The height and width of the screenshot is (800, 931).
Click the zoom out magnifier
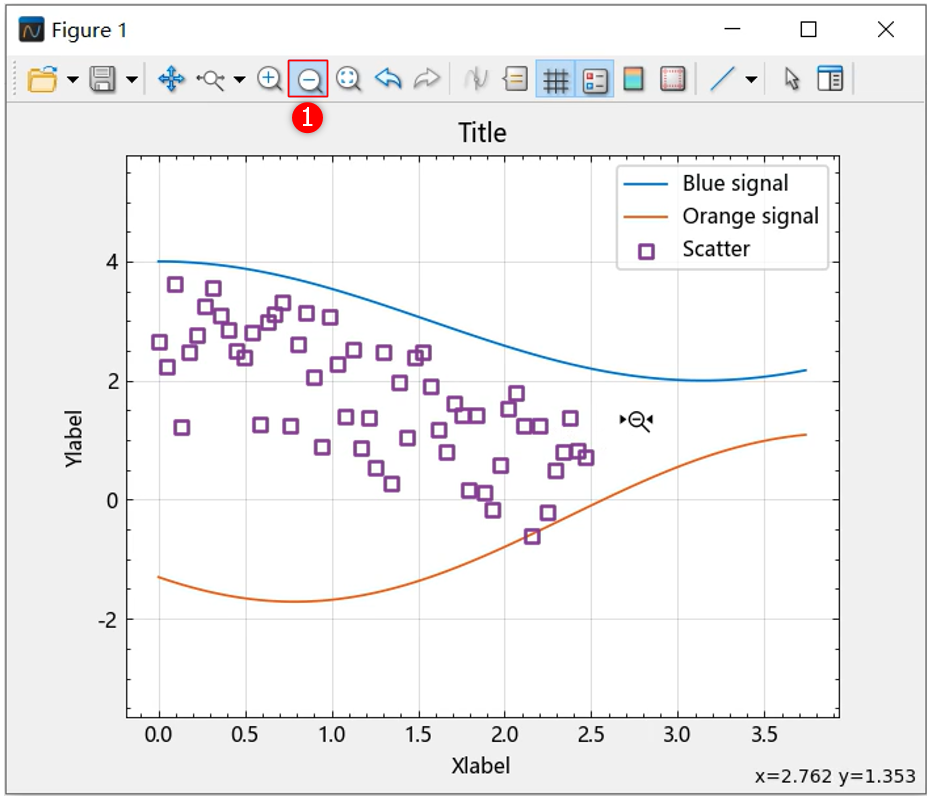coord(308,79)
